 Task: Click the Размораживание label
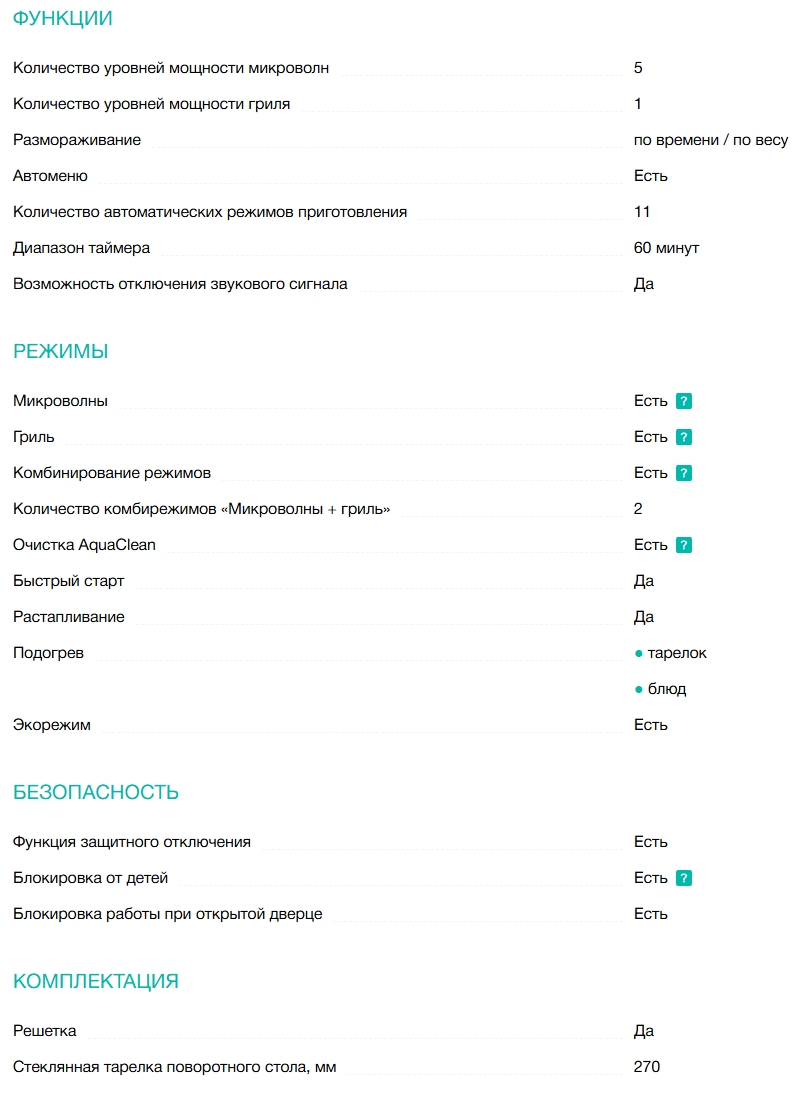tap(77, 140)
